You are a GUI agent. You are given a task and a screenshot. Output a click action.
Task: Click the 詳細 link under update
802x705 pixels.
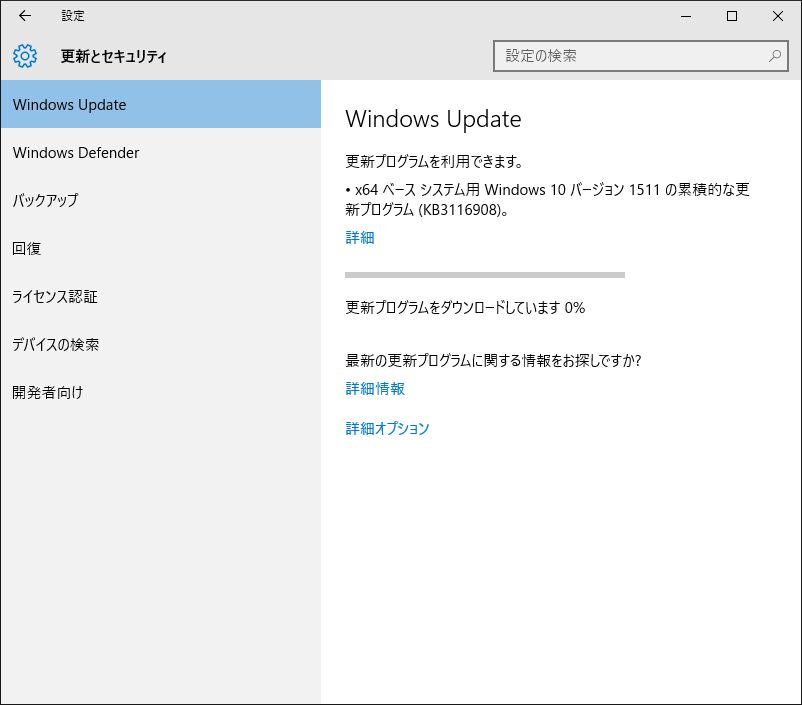coord(360,238)
